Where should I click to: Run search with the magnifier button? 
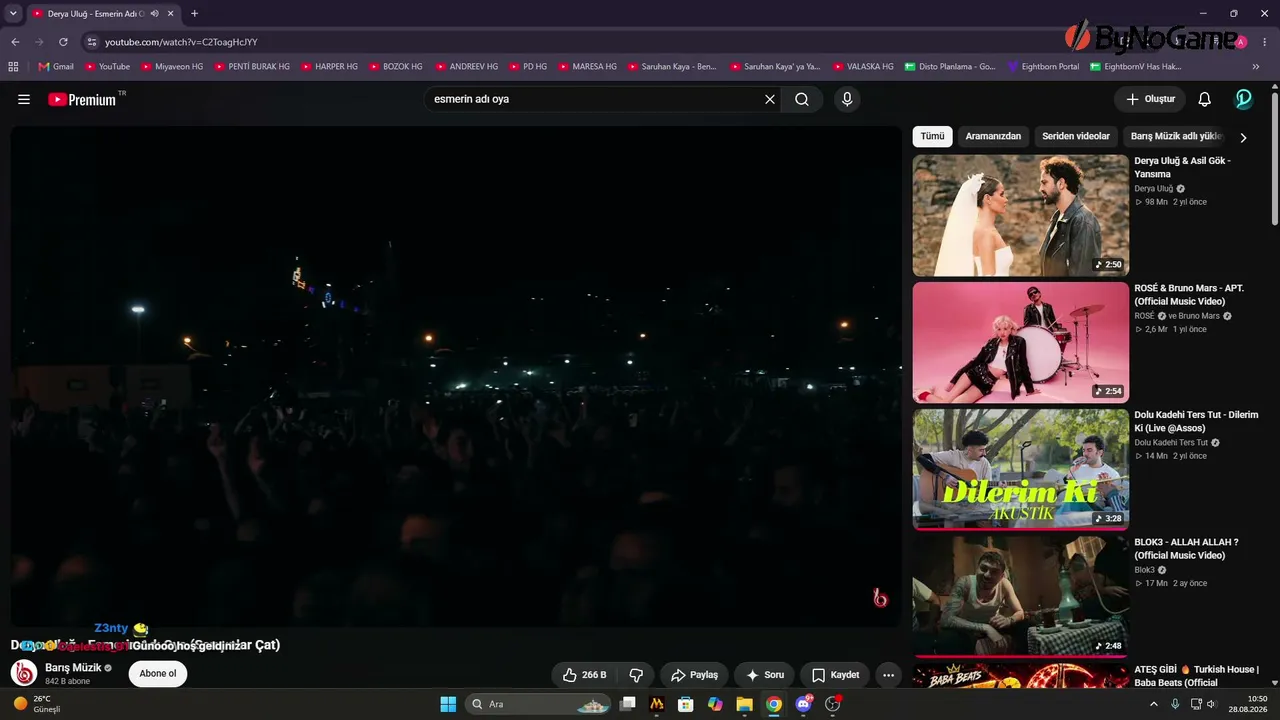pos(802,99)
